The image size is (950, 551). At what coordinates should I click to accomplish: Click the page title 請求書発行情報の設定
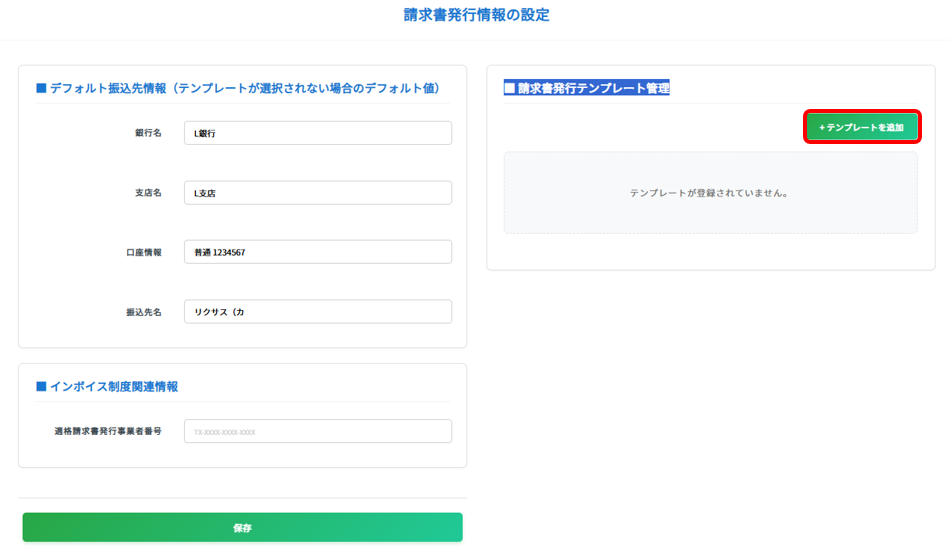(x=476, y=15)
